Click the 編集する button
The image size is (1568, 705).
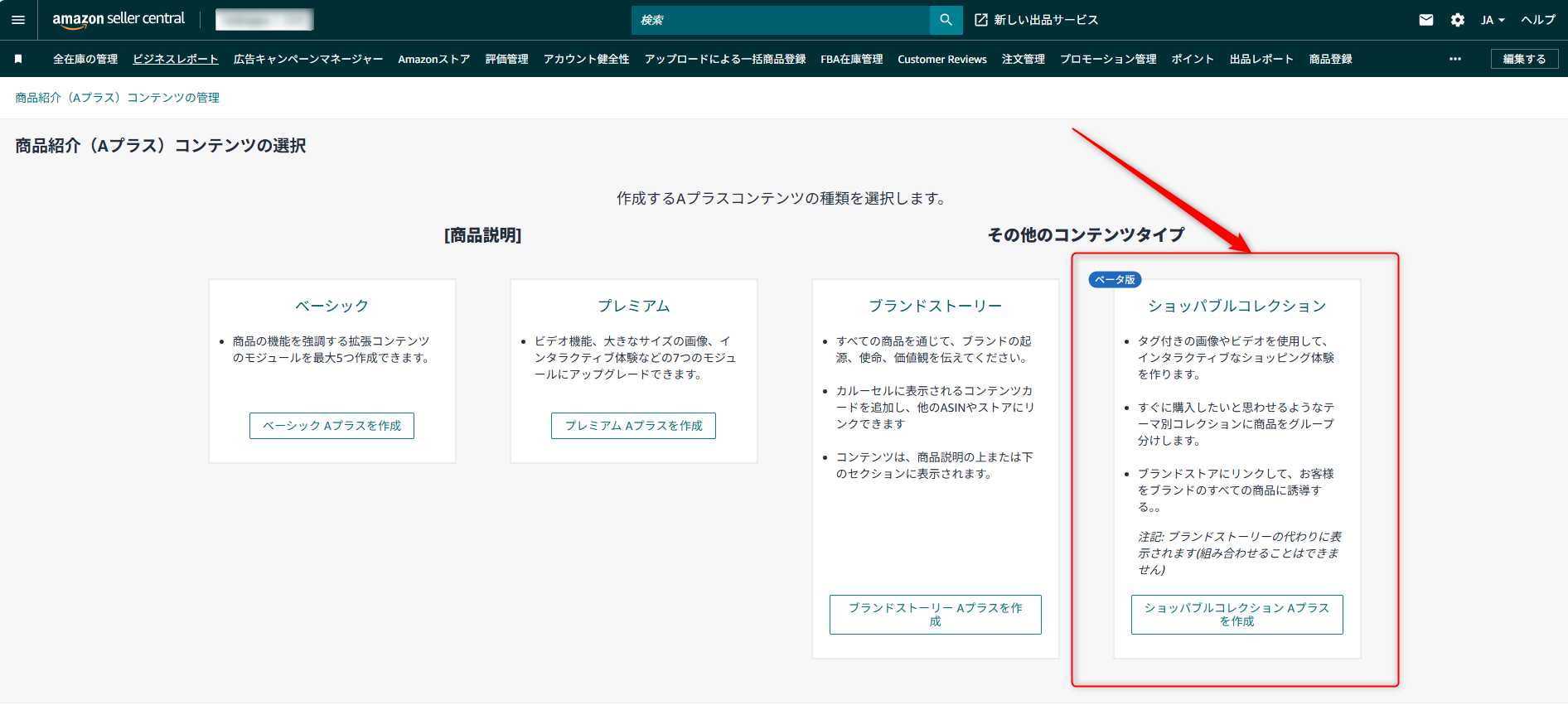[x=1524, y=59]
